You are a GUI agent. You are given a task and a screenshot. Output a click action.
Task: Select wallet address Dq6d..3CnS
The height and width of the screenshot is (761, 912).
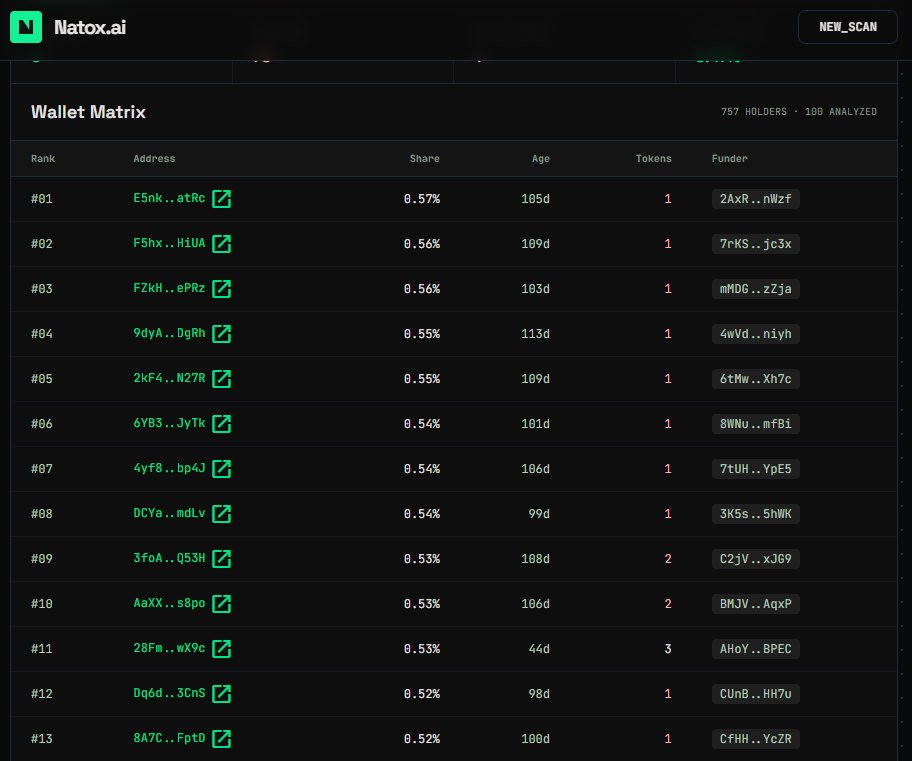pos(169,694)
